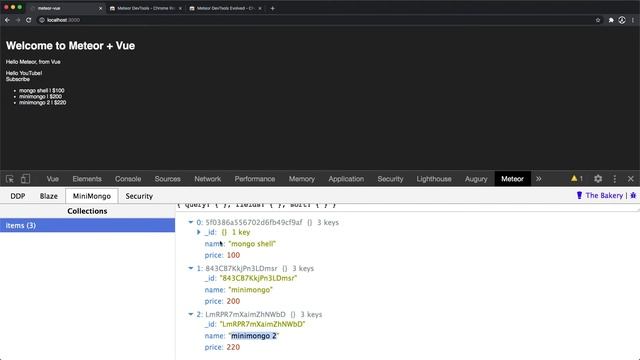Open the Application tab

346,179
